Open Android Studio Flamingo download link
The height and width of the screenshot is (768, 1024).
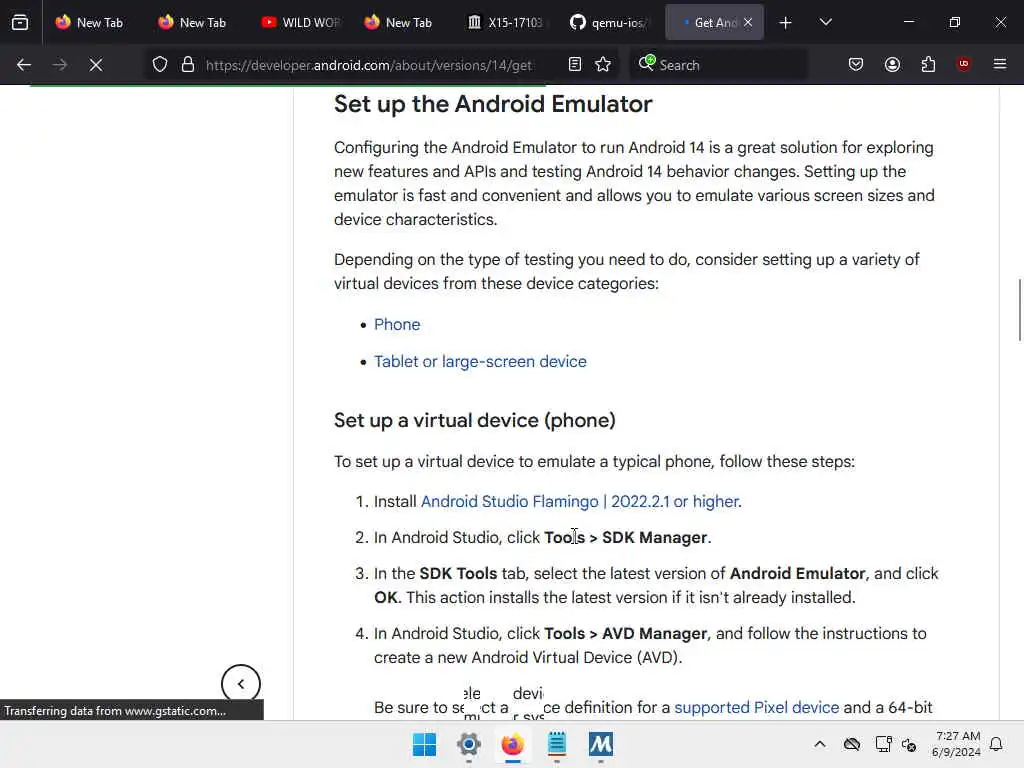(581, 502)
